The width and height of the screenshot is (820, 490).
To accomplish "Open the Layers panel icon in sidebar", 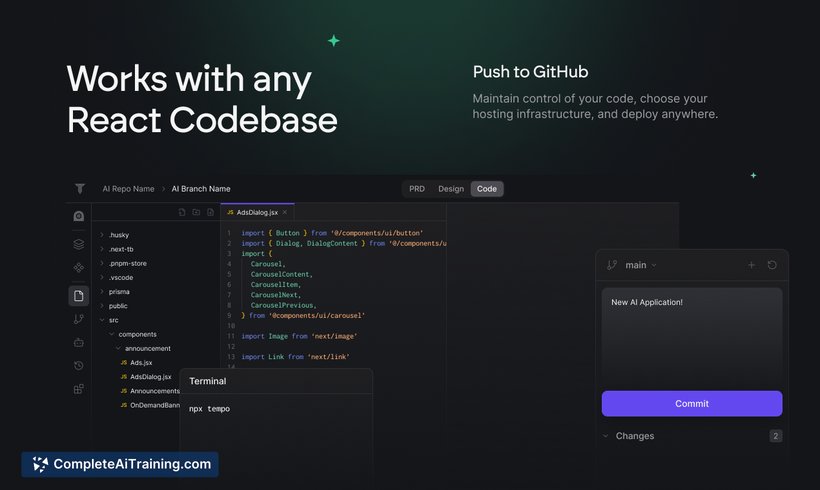I will point(78,244).
